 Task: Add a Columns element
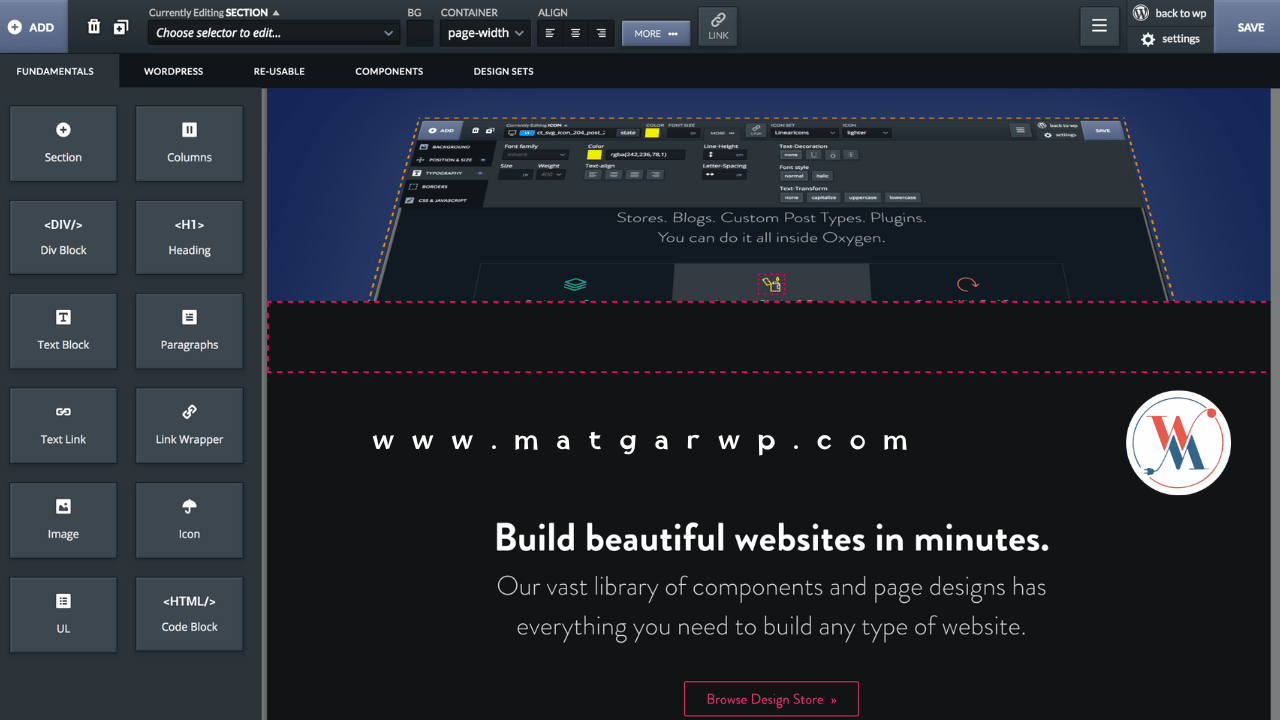point(189,143)
